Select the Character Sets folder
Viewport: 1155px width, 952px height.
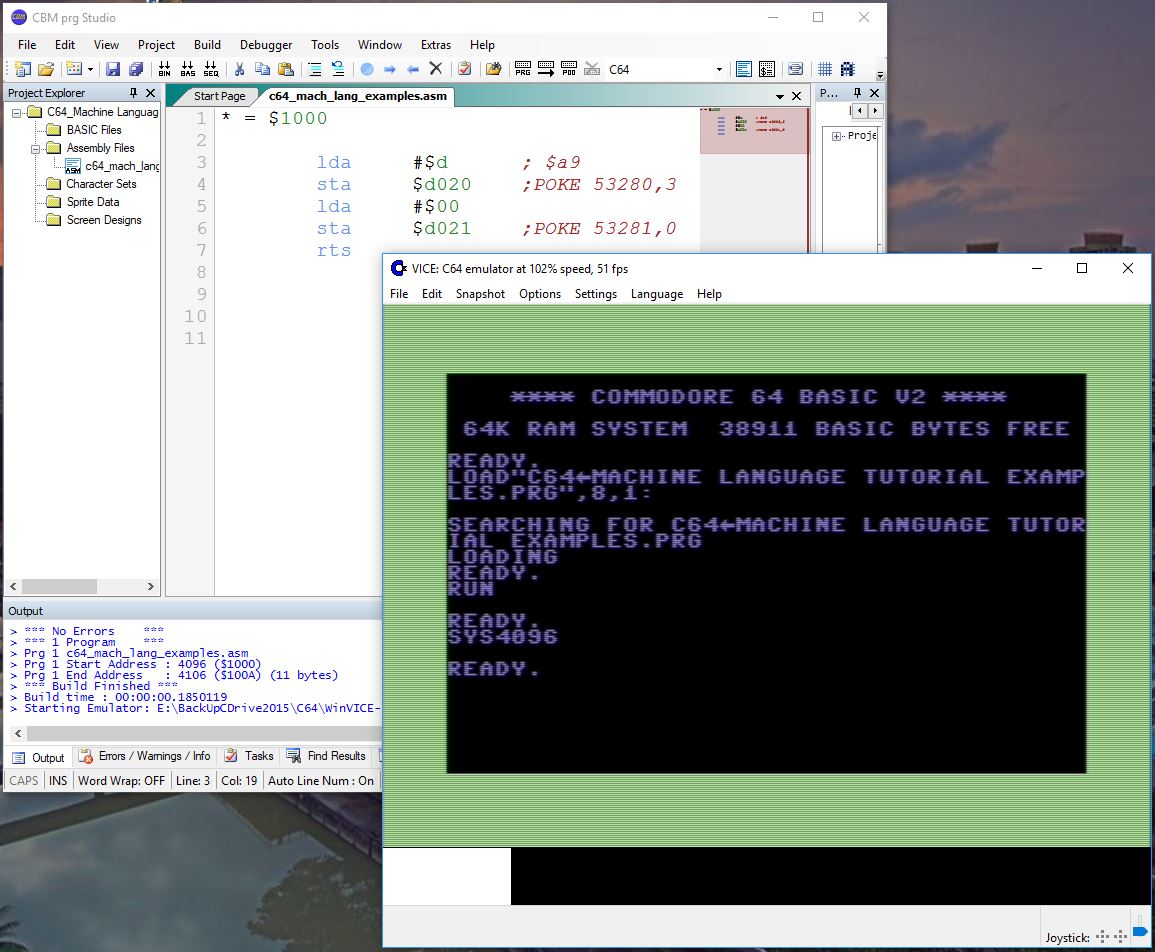coord(101,183)
